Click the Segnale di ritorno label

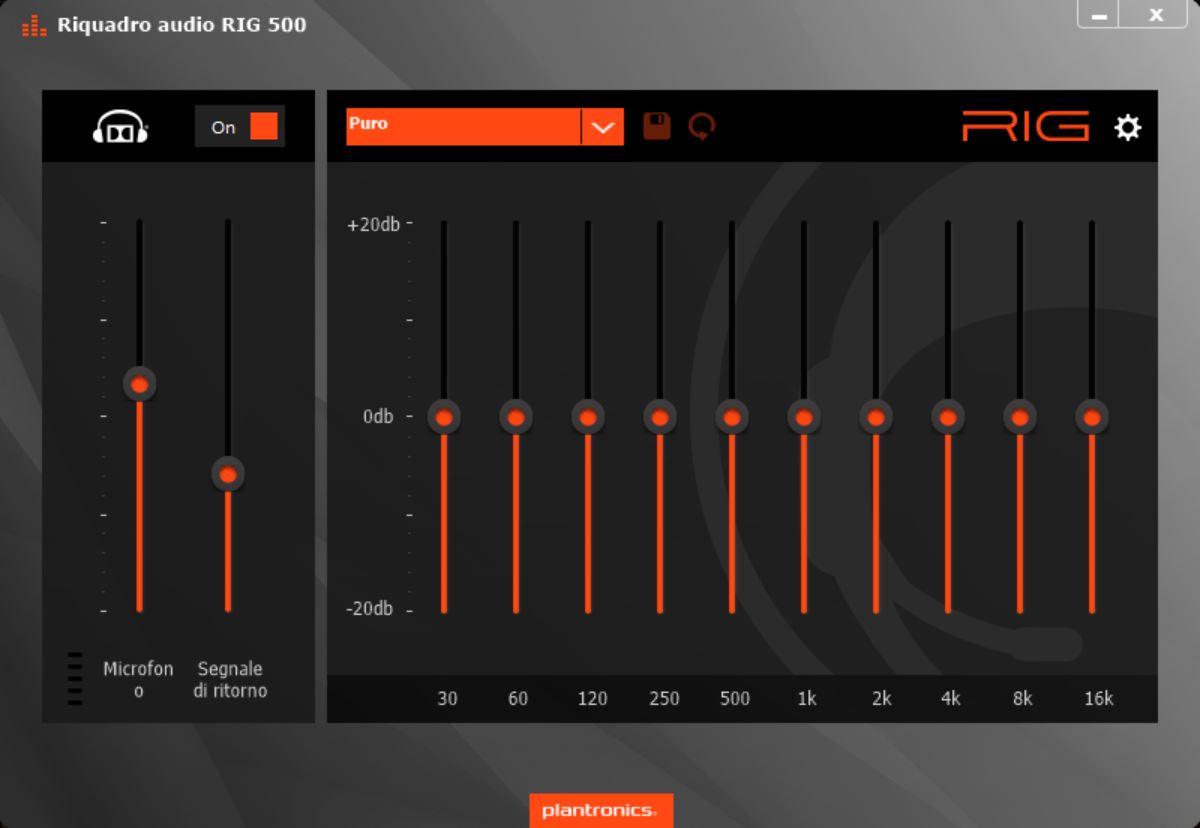click(x=230, y=679)
